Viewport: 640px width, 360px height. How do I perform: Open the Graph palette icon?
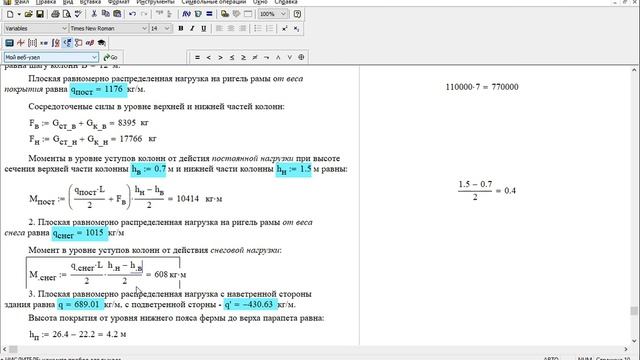tap(21, 43)
